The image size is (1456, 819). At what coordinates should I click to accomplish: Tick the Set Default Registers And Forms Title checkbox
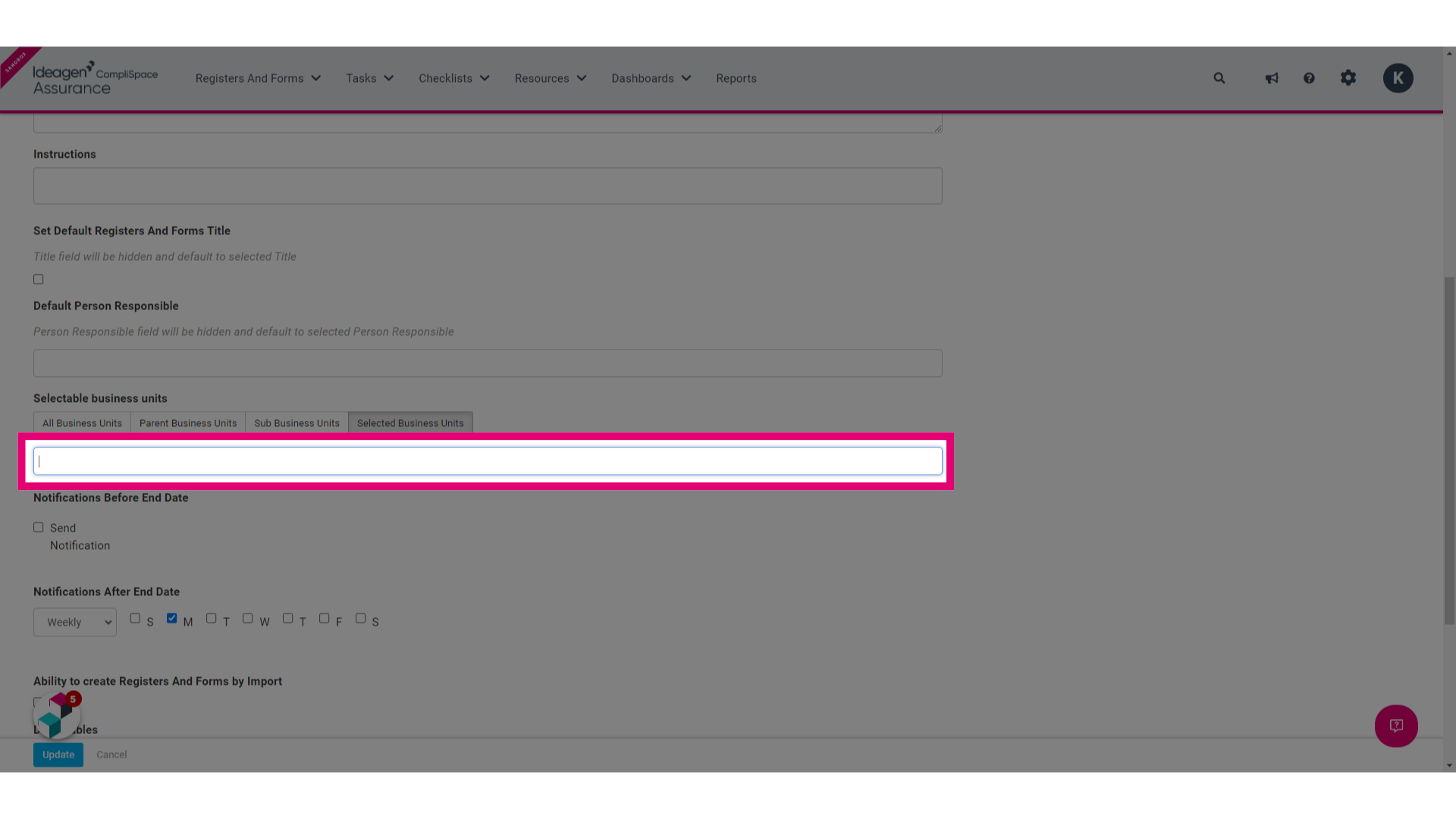click(x=39, y=279)
